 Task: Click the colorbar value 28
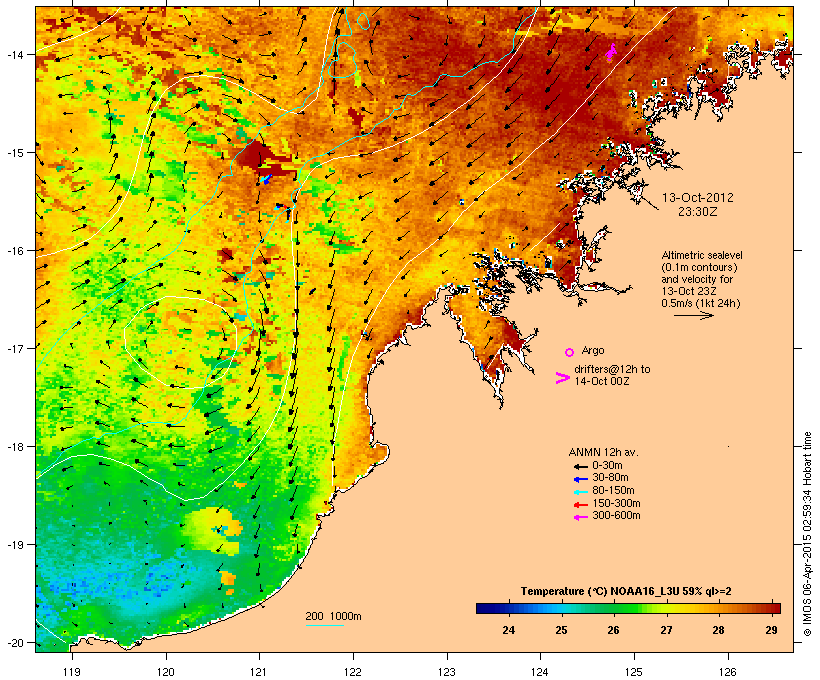[x=719, y=630]
